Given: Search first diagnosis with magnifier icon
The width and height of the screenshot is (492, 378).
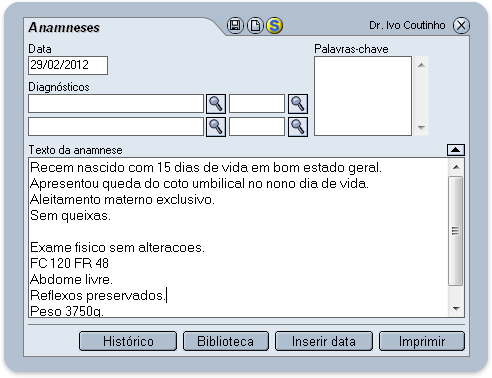Looking at the screenshot, I should (x=216, y=104).
